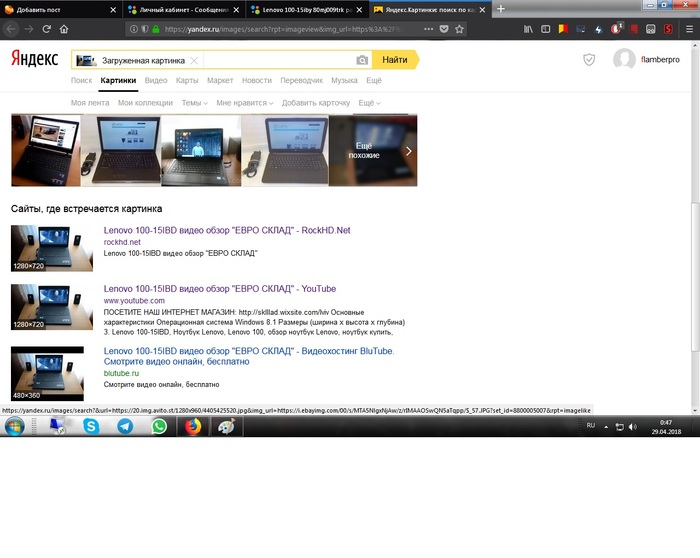Open the 'Видео' service tab
Screen dimensions: 700x558
(156, 80)
